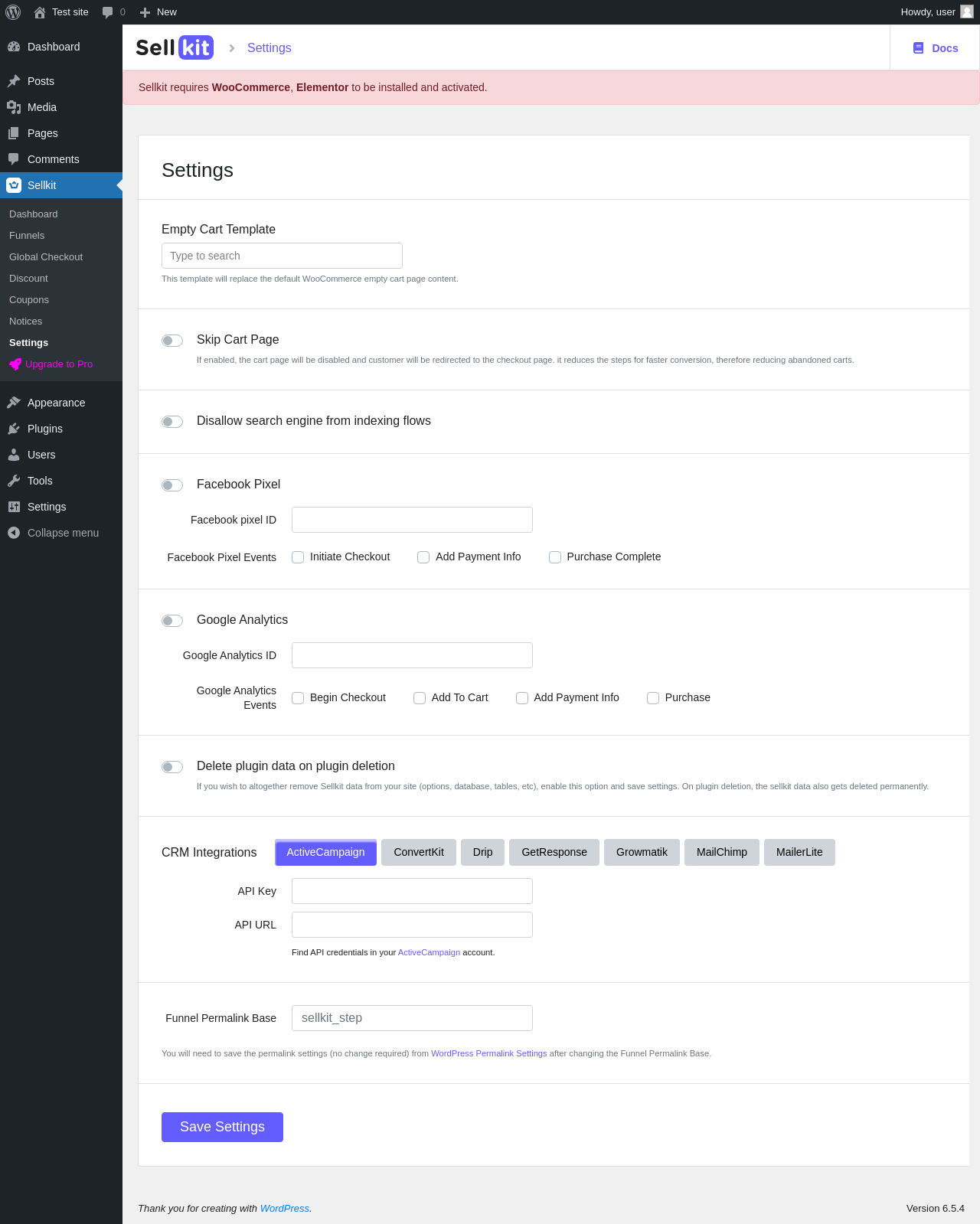The width and height of the screenshot is (980, 1224).
Task: Click the Media icon in sidebar
Action: [x=14, y=107]
